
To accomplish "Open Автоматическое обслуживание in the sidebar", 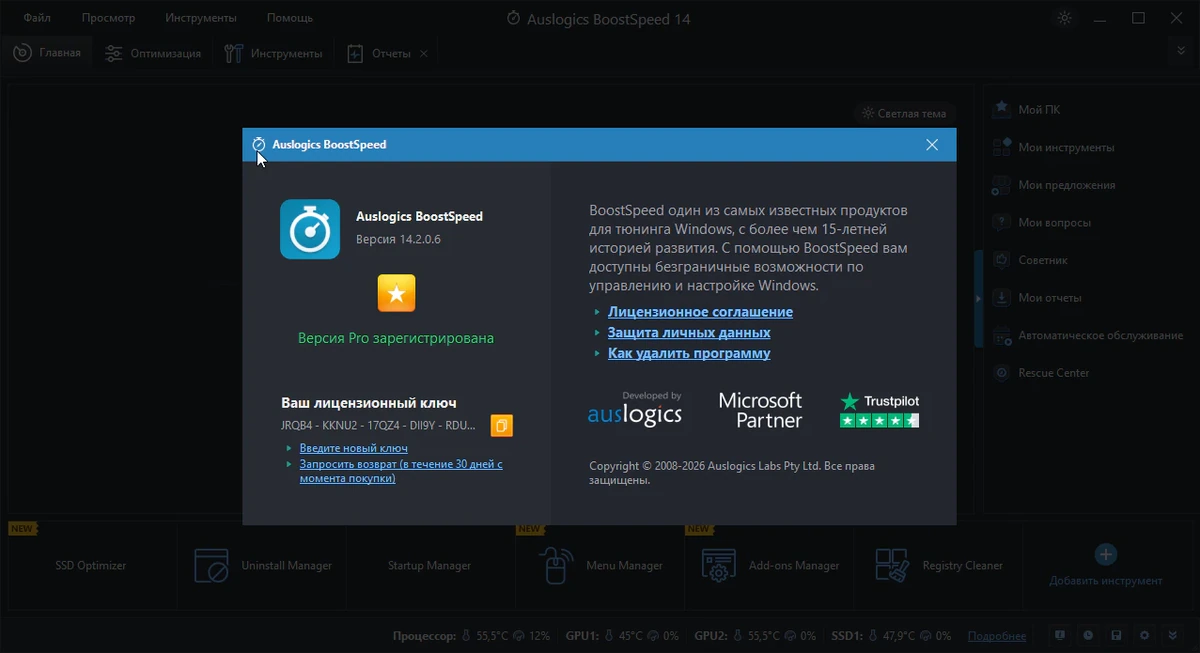I will (x=1088, y=335).
